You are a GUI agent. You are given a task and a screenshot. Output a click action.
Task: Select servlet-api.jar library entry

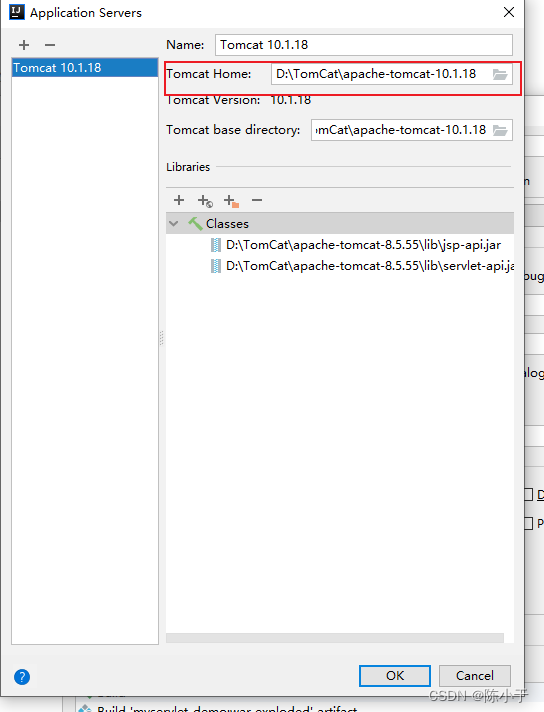(x=362, y=266)
